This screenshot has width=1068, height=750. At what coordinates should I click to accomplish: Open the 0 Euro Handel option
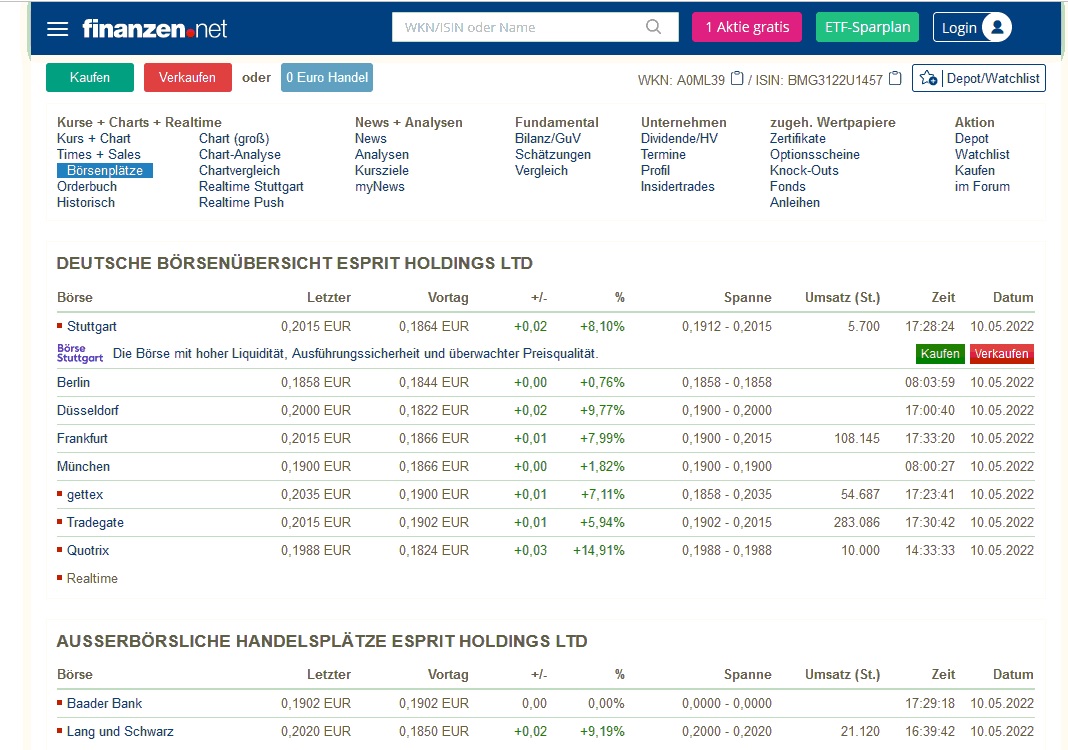pos(326,77)
